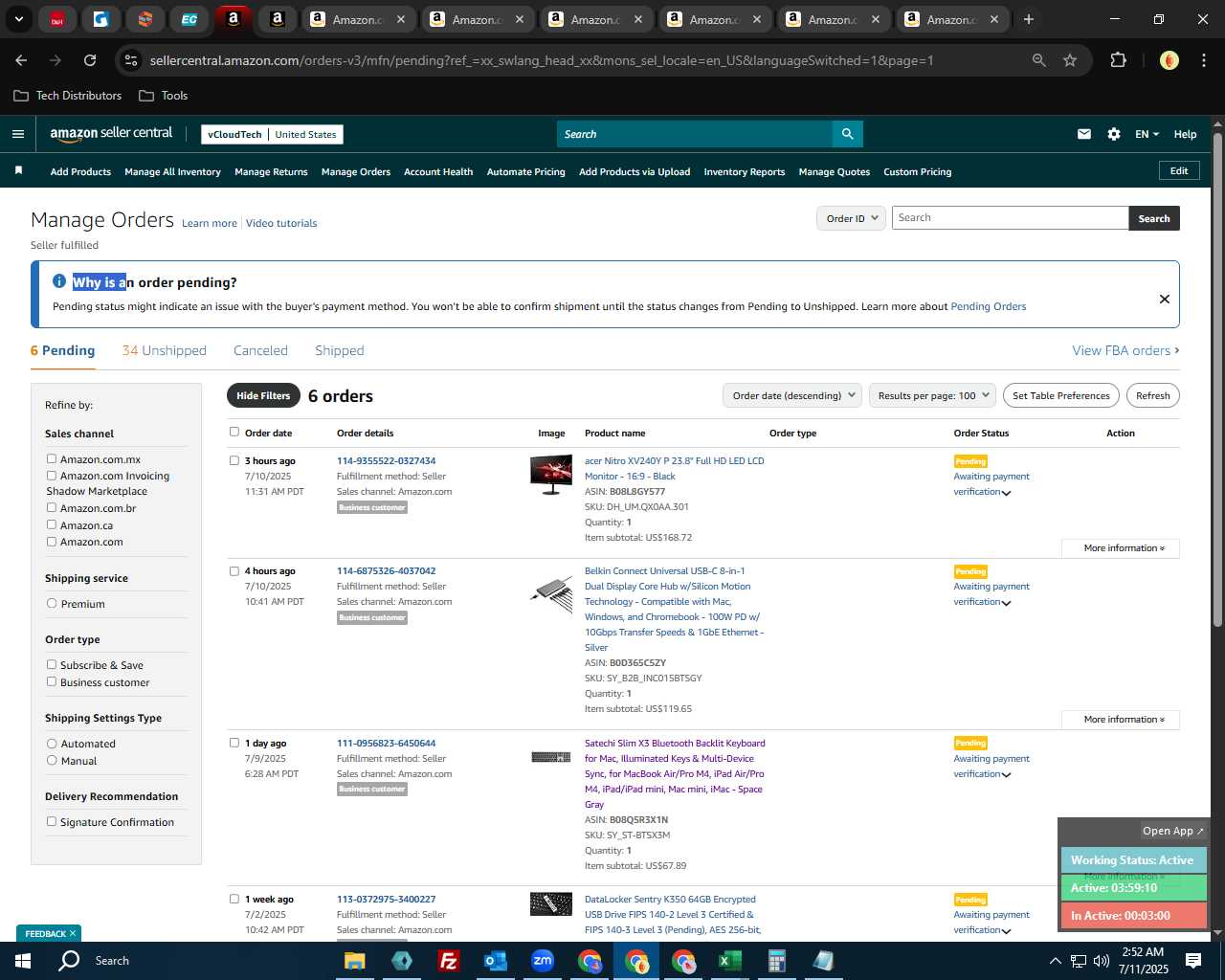Open the Order date (descending) sort dropdown
Screen dimensions: 1225x980
[792, 395]
